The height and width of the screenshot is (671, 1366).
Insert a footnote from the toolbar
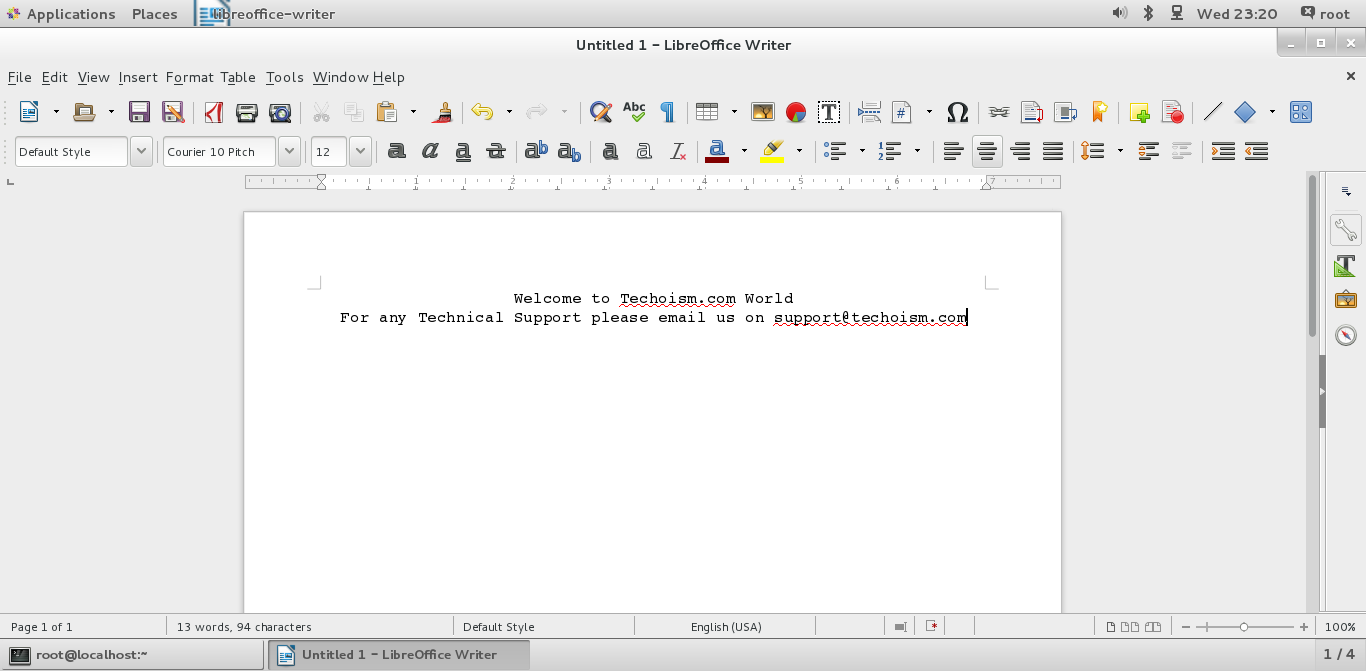point(1031,112)
